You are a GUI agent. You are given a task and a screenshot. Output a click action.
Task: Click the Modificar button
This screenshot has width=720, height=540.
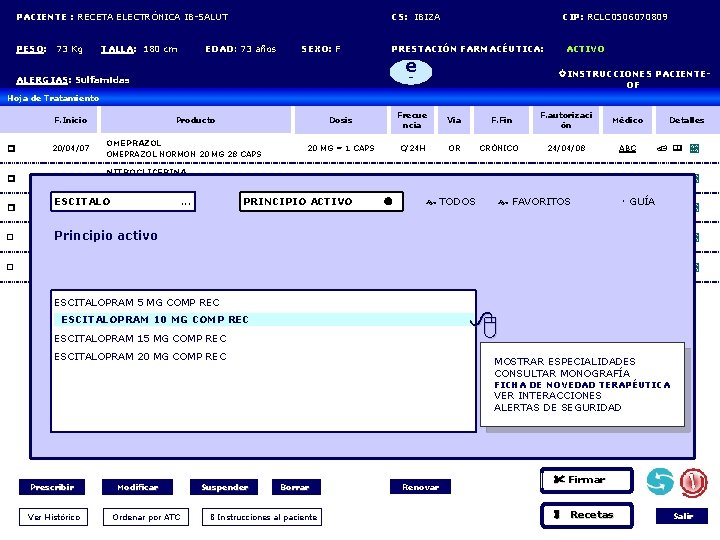click(x=137, y=487)
